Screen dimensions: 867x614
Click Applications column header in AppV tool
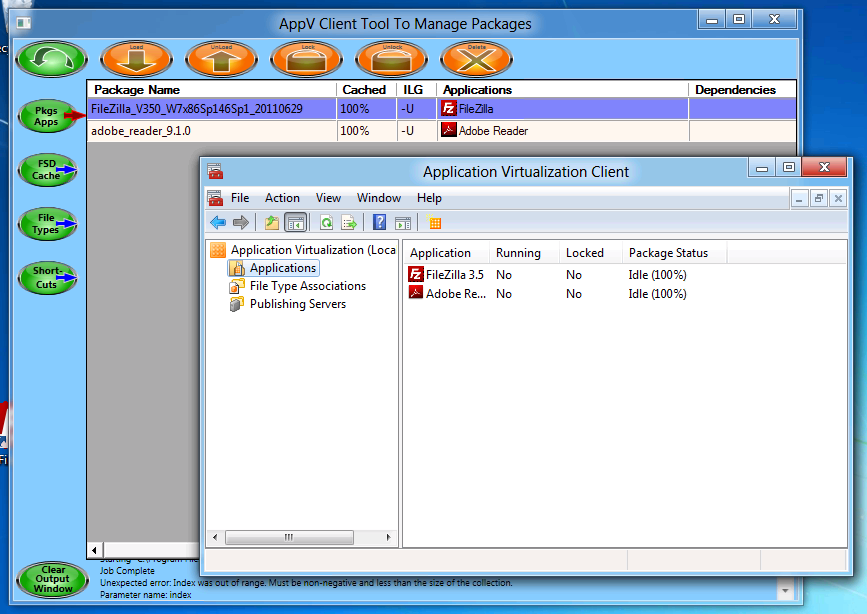(562, 90)
